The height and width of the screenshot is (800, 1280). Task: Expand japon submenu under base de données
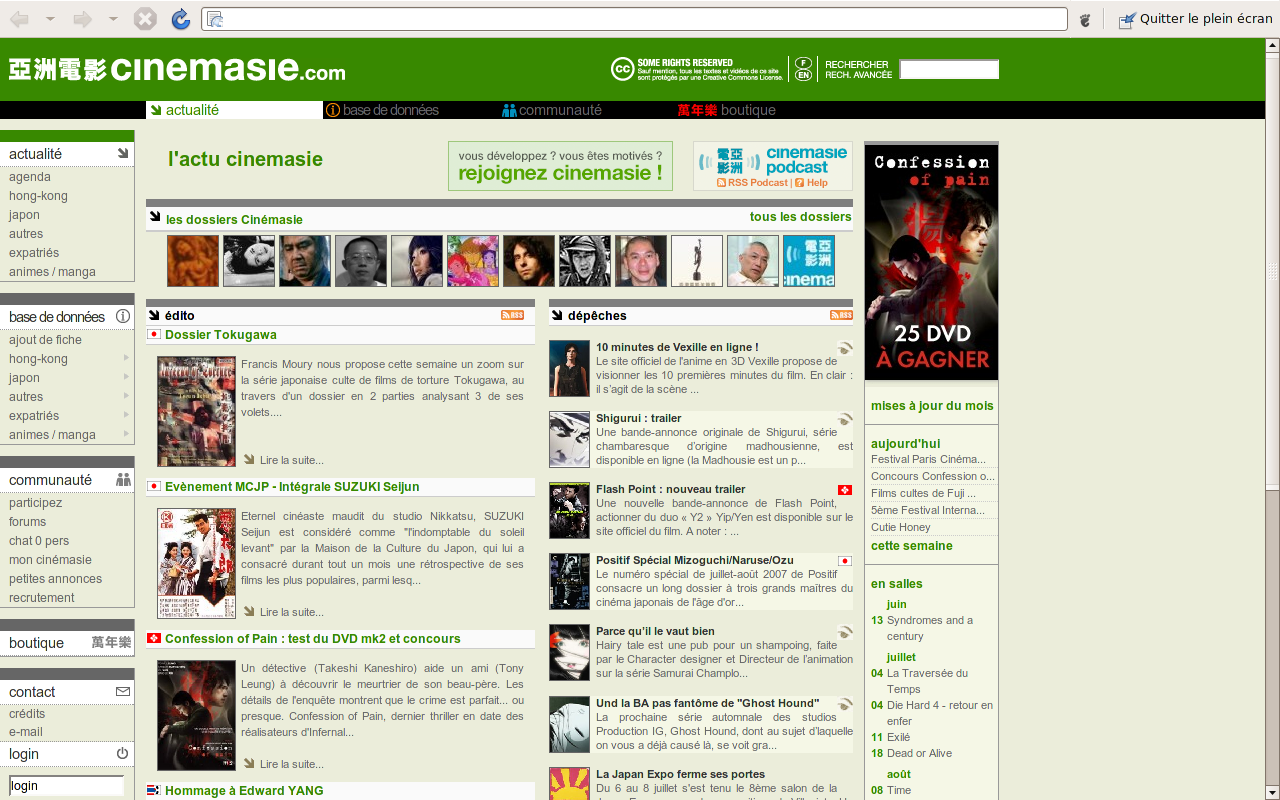pos(126,377)
